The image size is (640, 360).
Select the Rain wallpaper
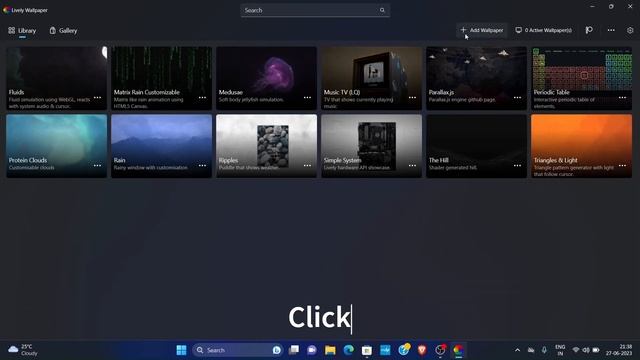(161, 146)
